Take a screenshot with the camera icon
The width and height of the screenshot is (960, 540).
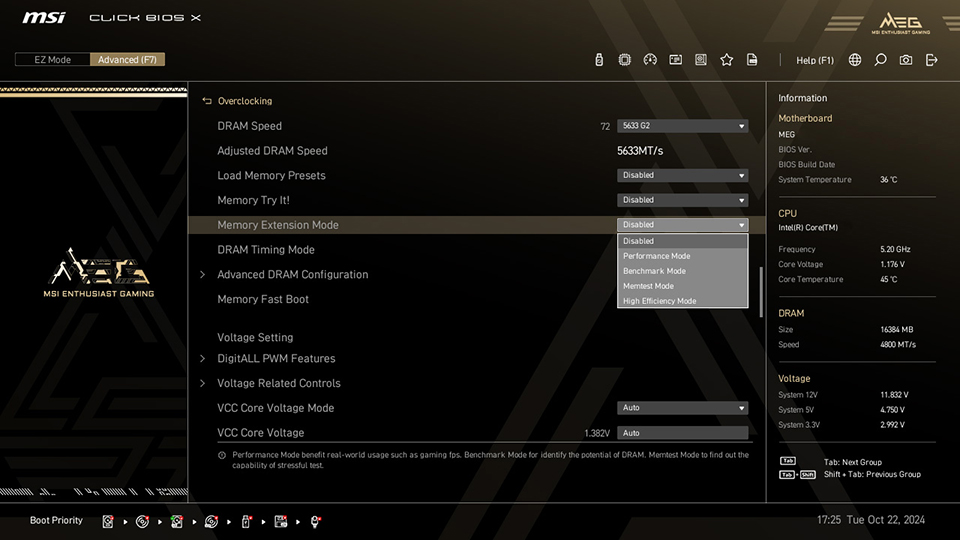tap(906, 59)
